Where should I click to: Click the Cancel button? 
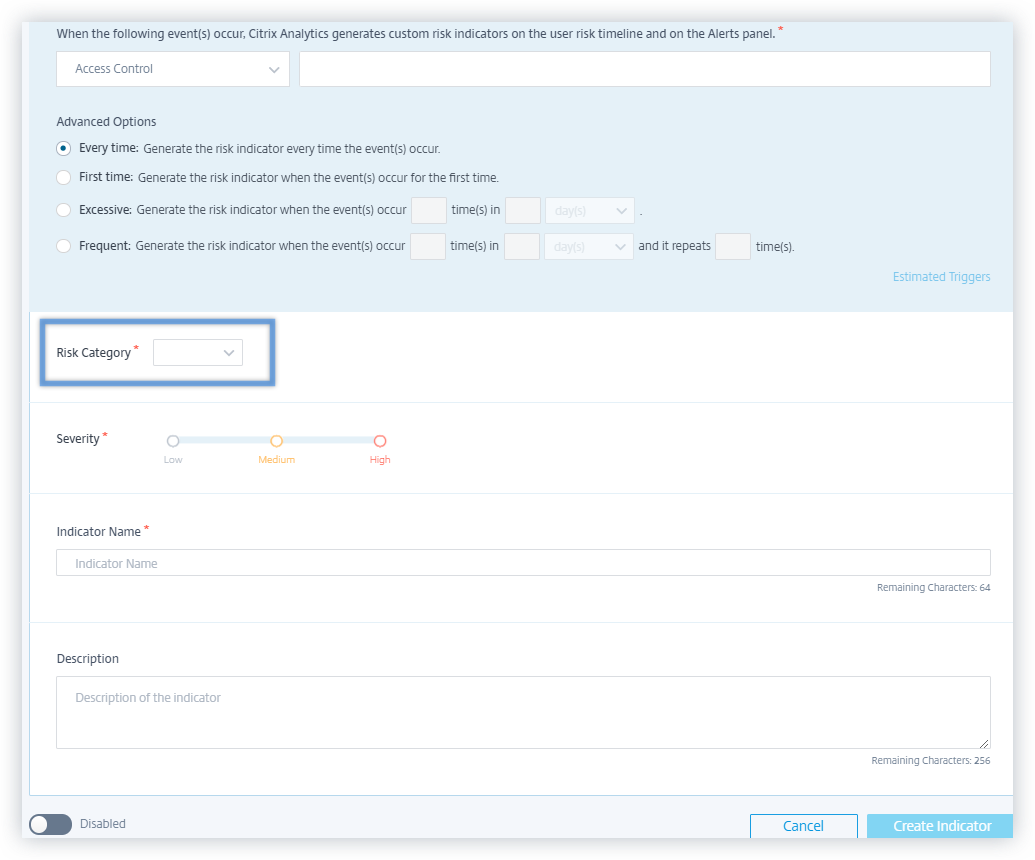click(x=803, y=826)
